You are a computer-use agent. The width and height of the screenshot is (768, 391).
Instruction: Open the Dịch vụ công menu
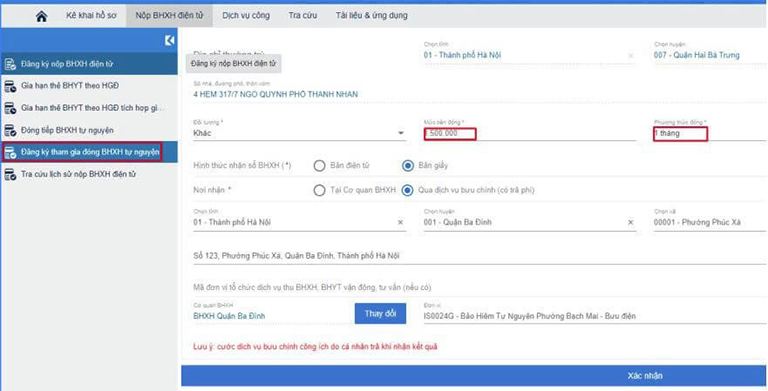(246, 16)
